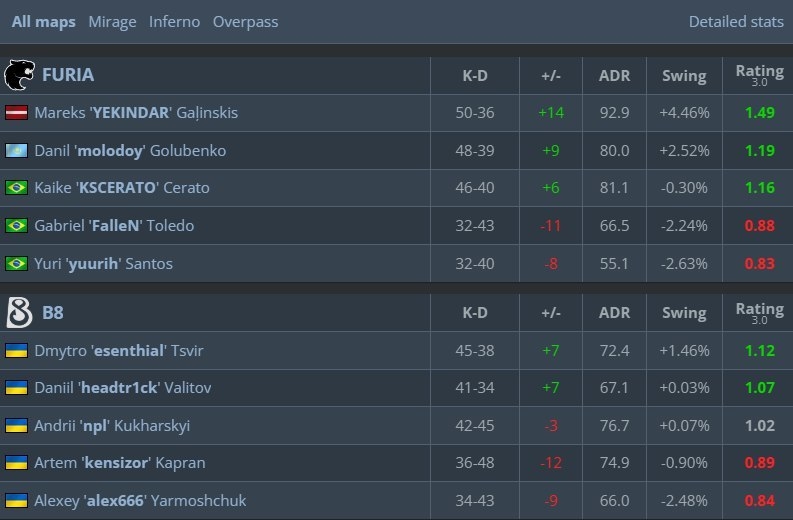The height and width of the screenshot is (520, 793).
Task: Open the Detailed stats link
Action: pos(736,21)
